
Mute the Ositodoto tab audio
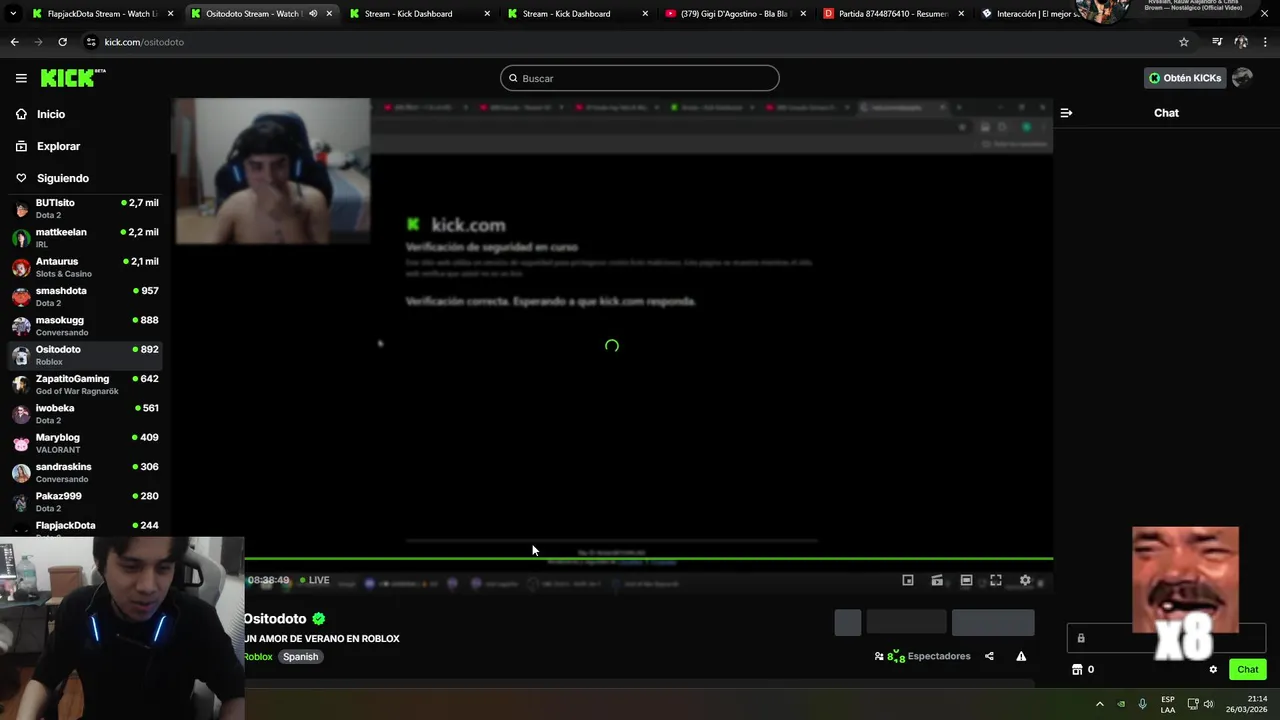tap(313, 14)
